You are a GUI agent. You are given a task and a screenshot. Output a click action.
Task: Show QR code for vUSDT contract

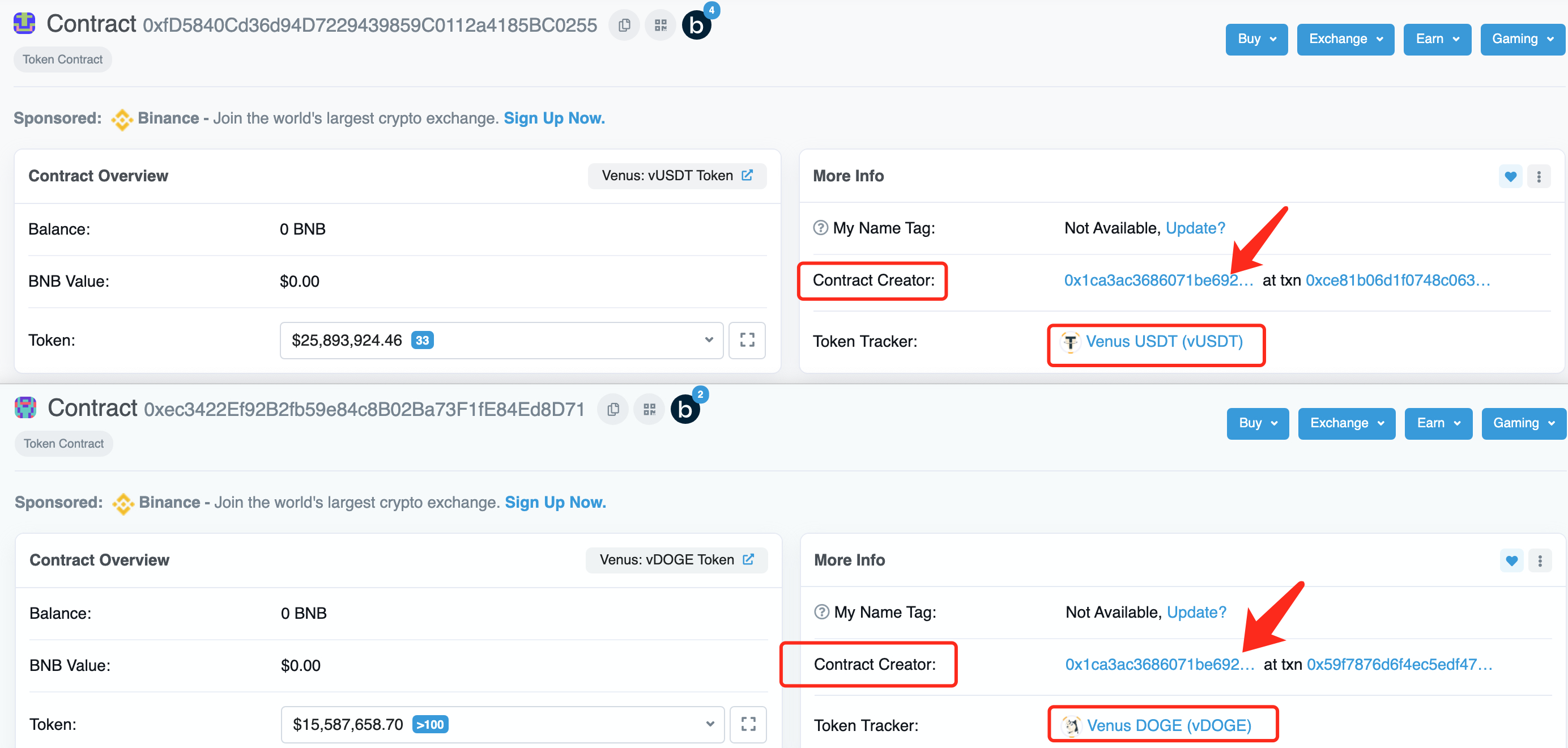tap(661, 25)
